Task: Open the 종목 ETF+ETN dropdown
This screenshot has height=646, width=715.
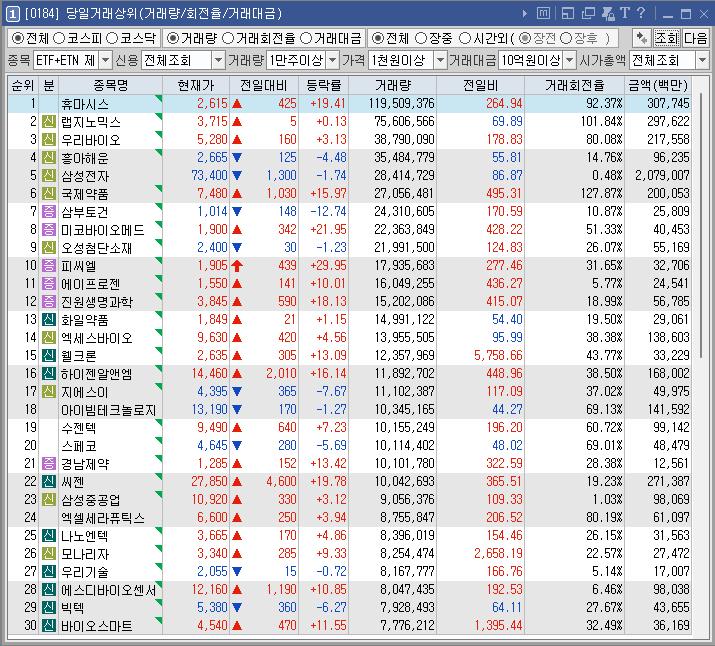Action: pyautogui.click(x=105, y=60)
